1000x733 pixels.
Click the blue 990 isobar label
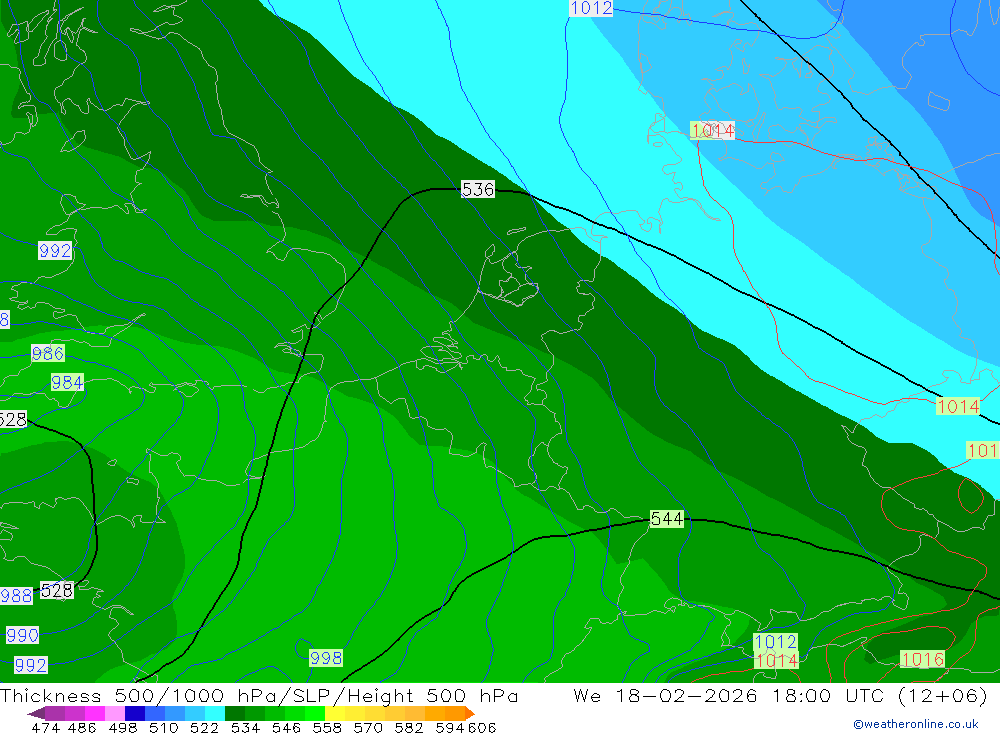(22, 635)
